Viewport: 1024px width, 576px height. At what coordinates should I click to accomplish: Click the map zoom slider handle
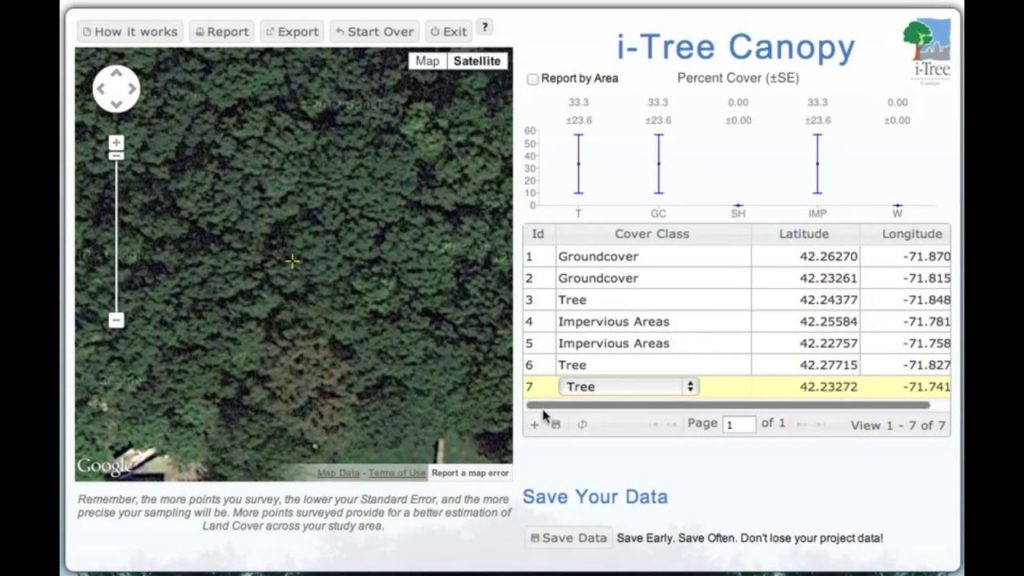[116, 155]
